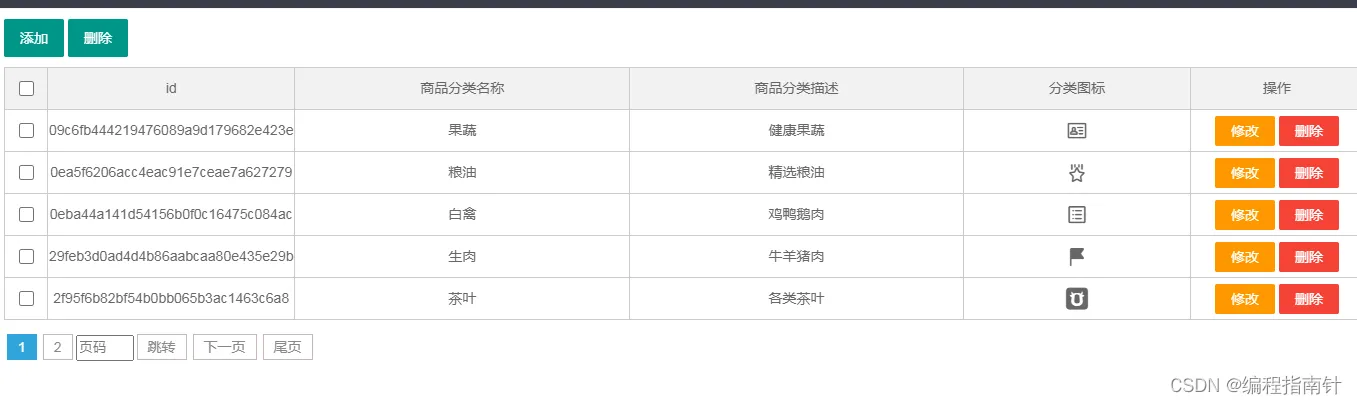
Task: Delete the 粮油 row using red 删除
Action: pos(1309,173)
